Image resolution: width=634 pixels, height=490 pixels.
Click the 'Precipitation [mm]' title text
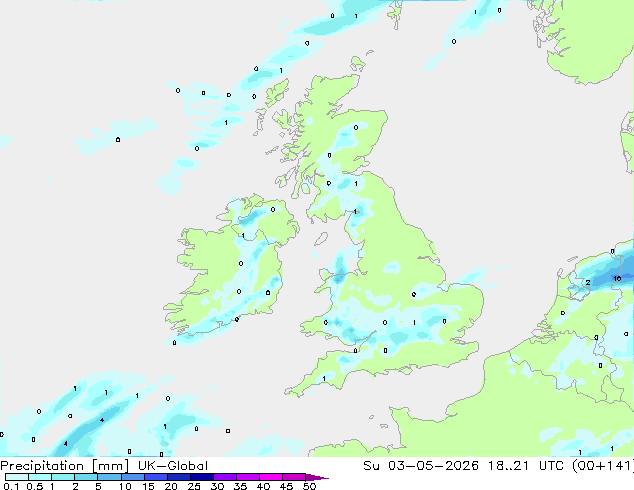[x=64, y=466]
